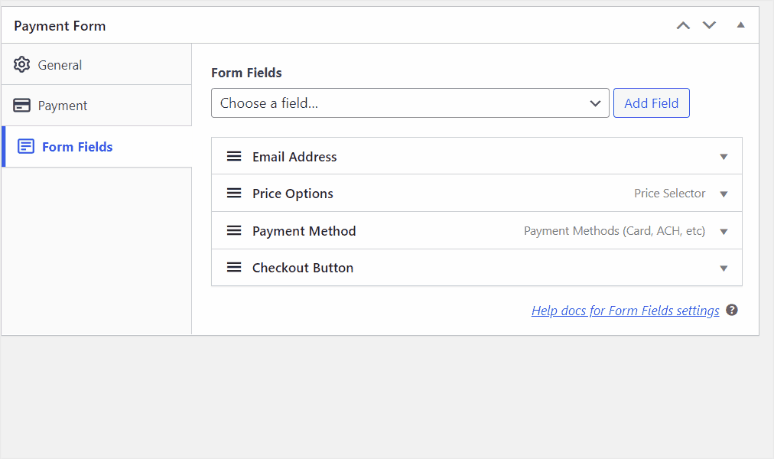The width and height of the screenshot is (774, 459).
Task: Click the Payment credit card icon
Action: tap(22, 105)
